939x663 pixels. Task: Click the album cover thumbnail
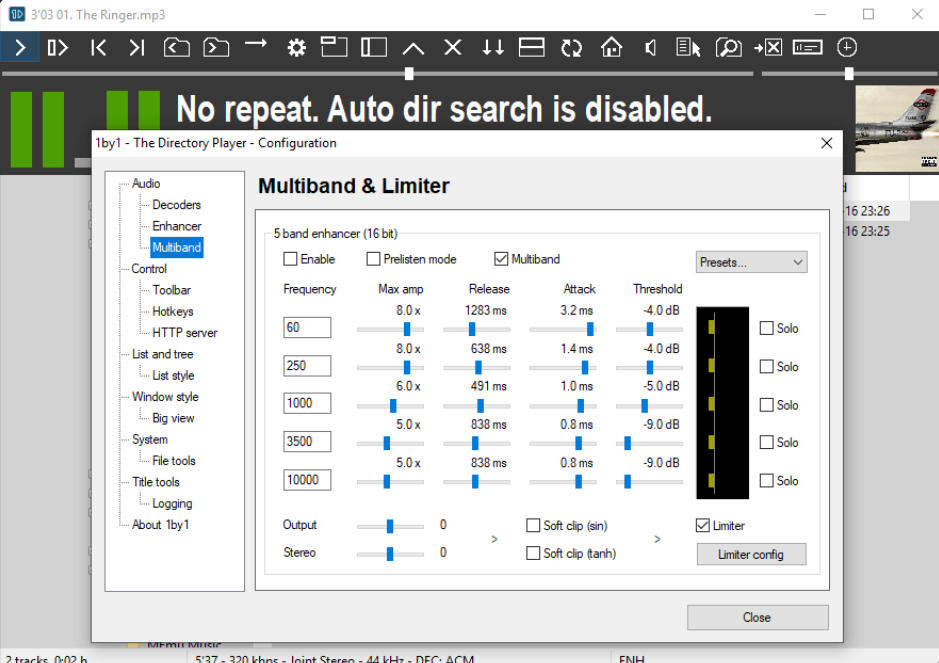point(896,128)
